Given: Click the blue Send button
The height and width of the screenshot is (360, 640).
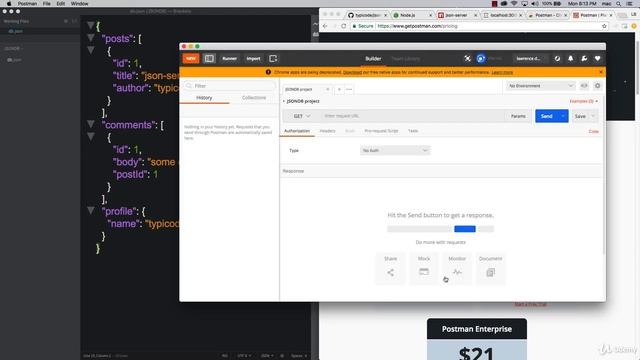Looking at the screenshot, I should point(547,116).
